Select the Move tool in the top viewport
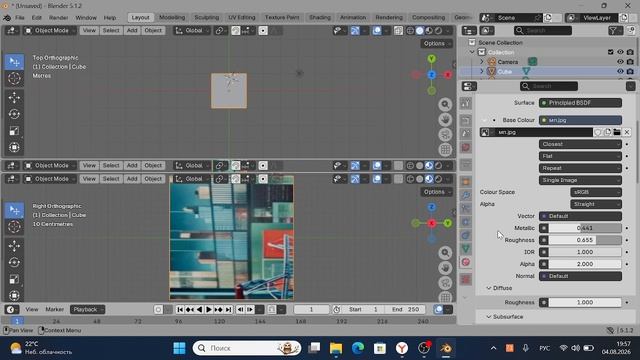Image resolution: width=640 pixels, height=360 pixels. pos(14,98)
